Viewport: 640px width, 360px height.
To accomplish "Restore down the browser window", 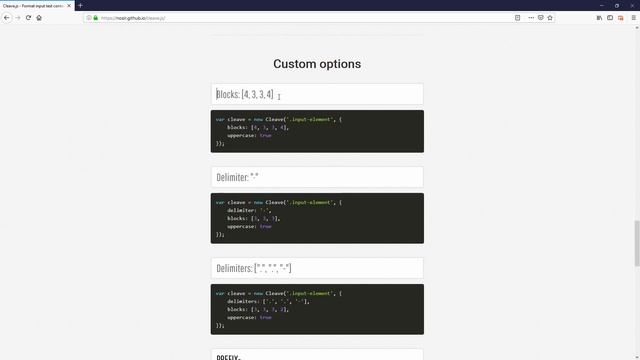I will 617,6.
